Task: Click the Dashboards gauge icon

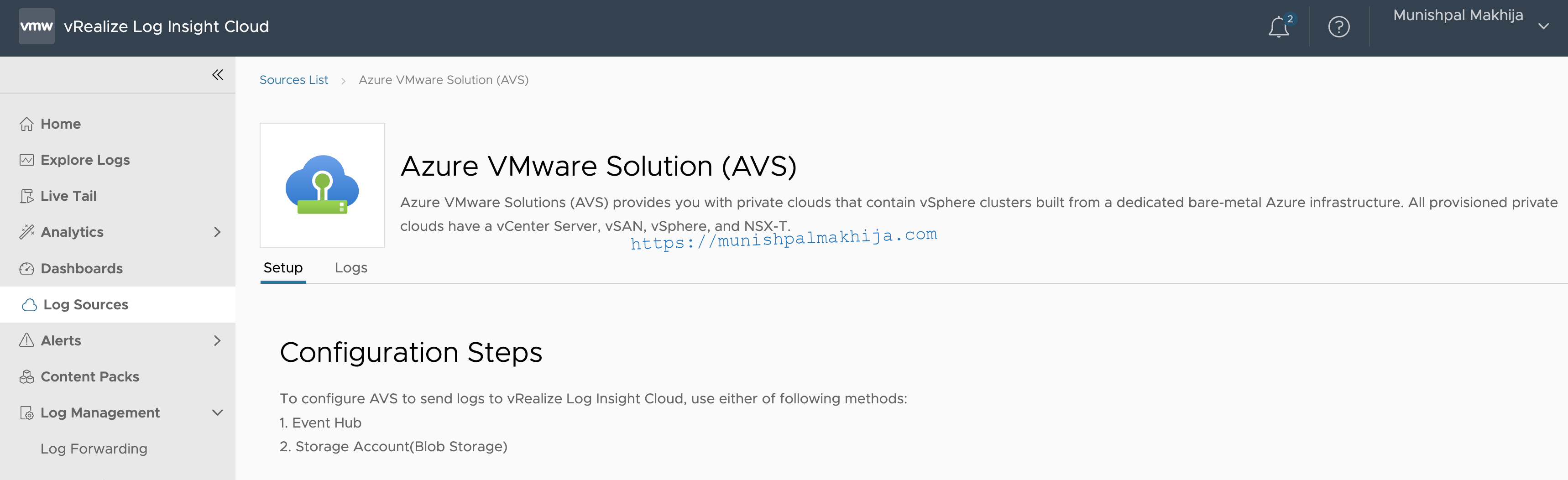Action: (26, 268)
